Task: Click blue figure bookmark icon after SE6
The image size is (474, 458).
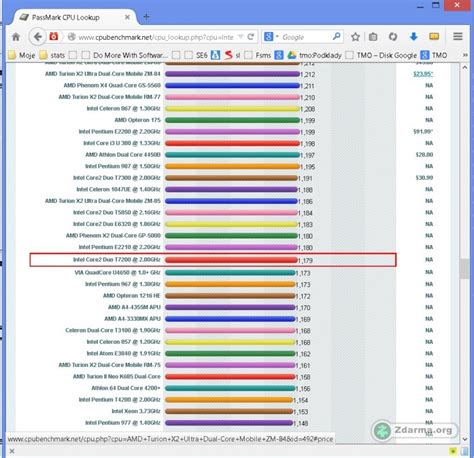Action: point(215,55)
